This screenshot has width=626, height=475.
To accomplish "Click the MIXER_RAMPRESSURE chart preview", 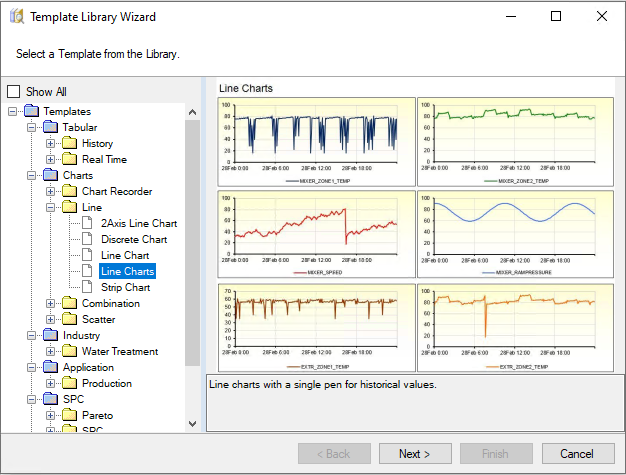I will 515,234.
